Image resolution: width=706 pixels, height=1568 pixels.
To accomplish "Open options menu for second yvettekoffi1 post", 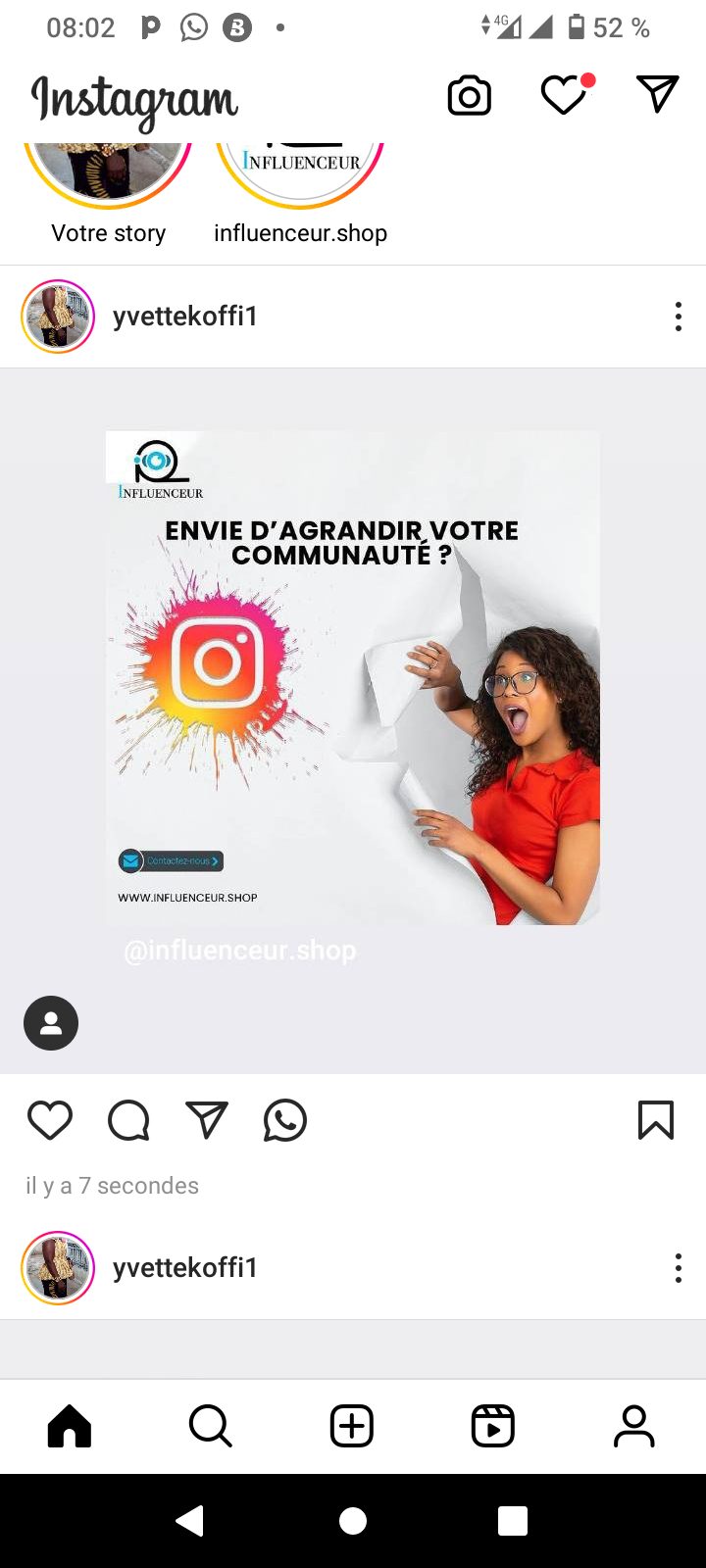I will coord(678,1268).
